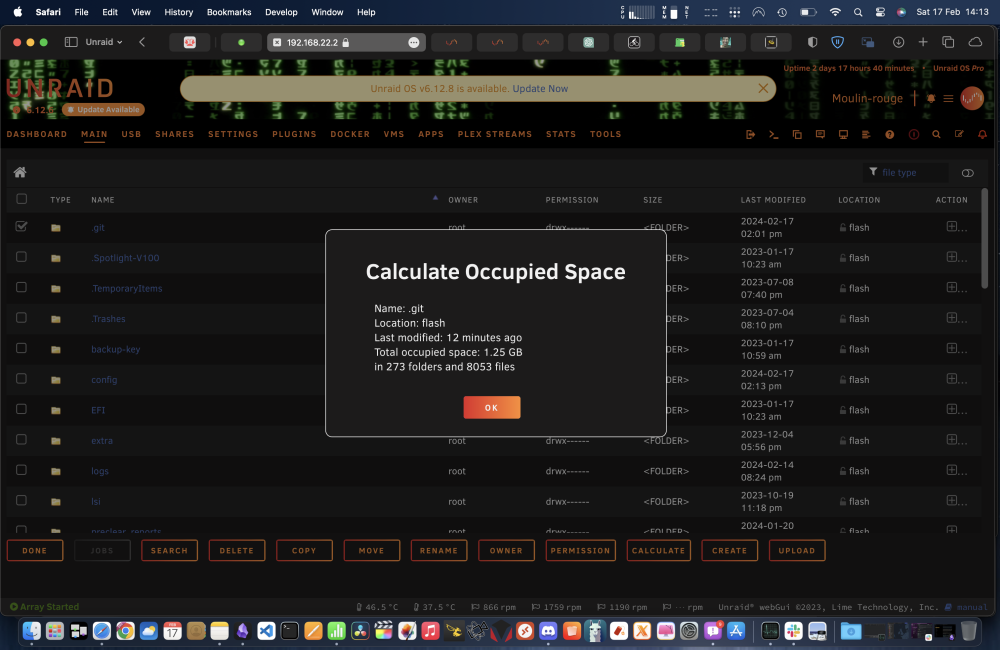The height and width of the screenshot is (650, 1000).
Task: Click the Calculate button
Action: pos(658,550)
